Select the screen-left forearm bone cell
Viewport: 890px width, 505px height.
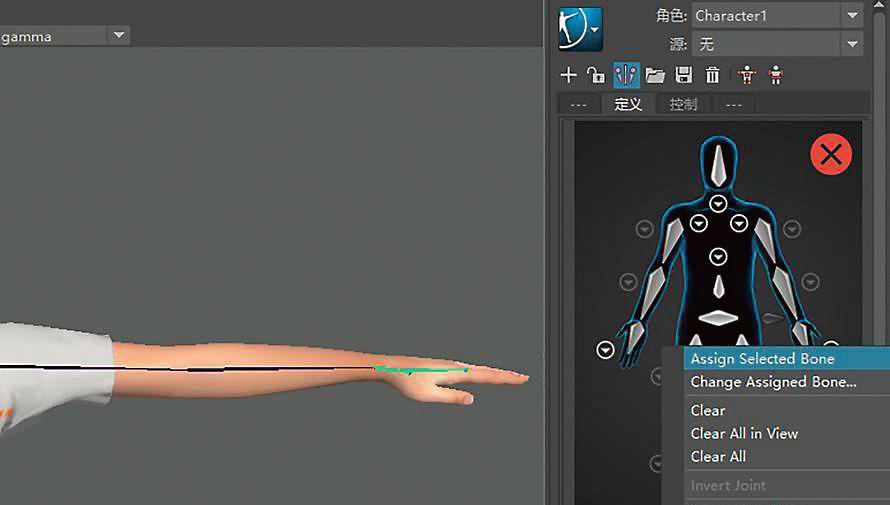pyautogui.click(x=654, y=291)
